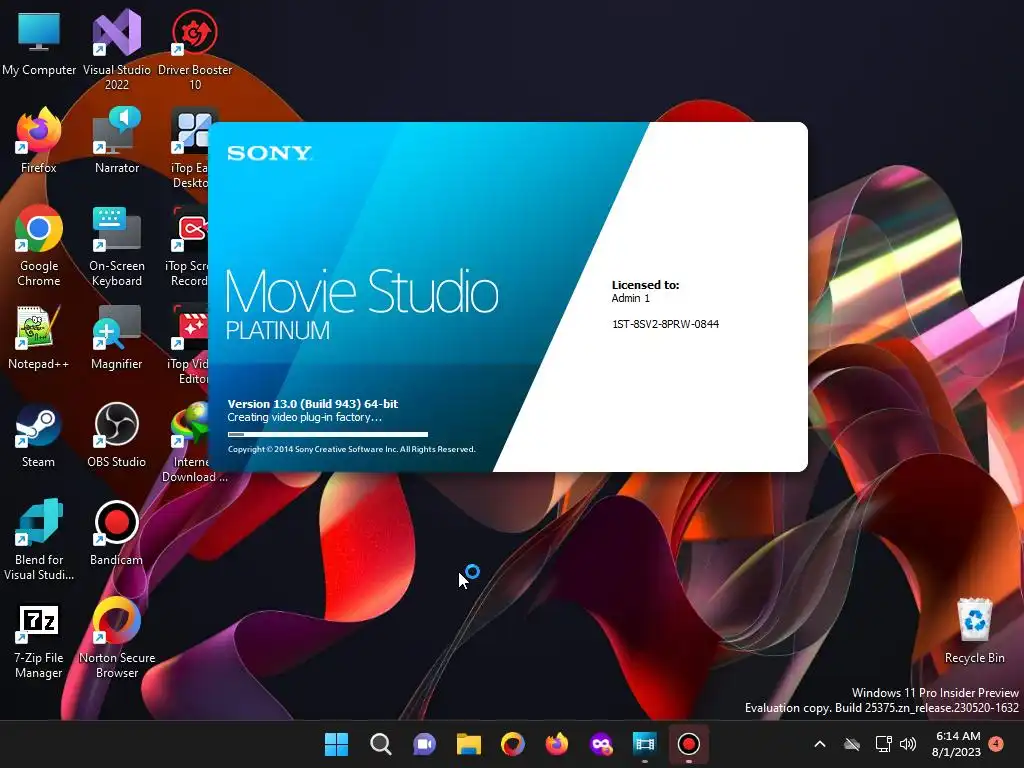Click the Steam desktop icon
Image resolution: width=1024 pixels, height=768 pixels.
39,436
